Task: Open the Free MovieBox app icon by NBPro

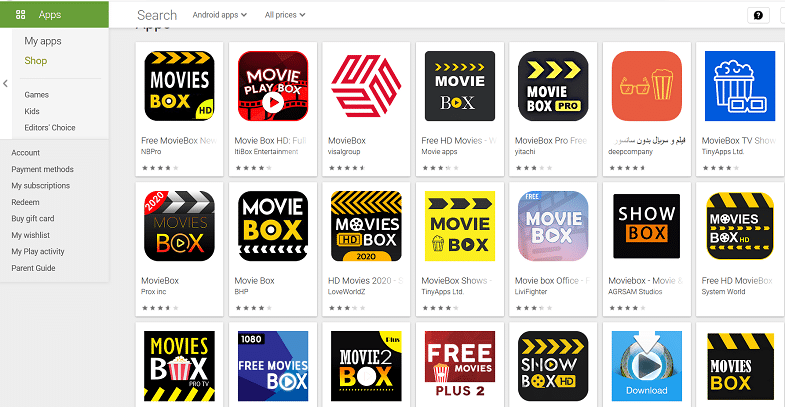Action: pos(179,86)
